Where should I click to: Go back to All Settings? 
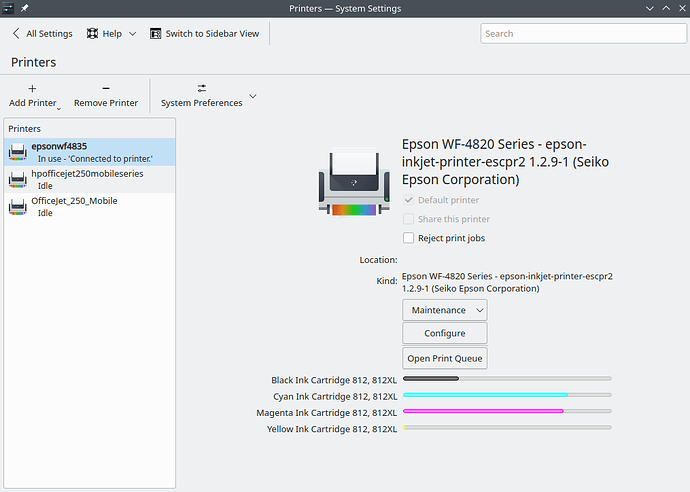pyautogui.click(x=42, y=33)
